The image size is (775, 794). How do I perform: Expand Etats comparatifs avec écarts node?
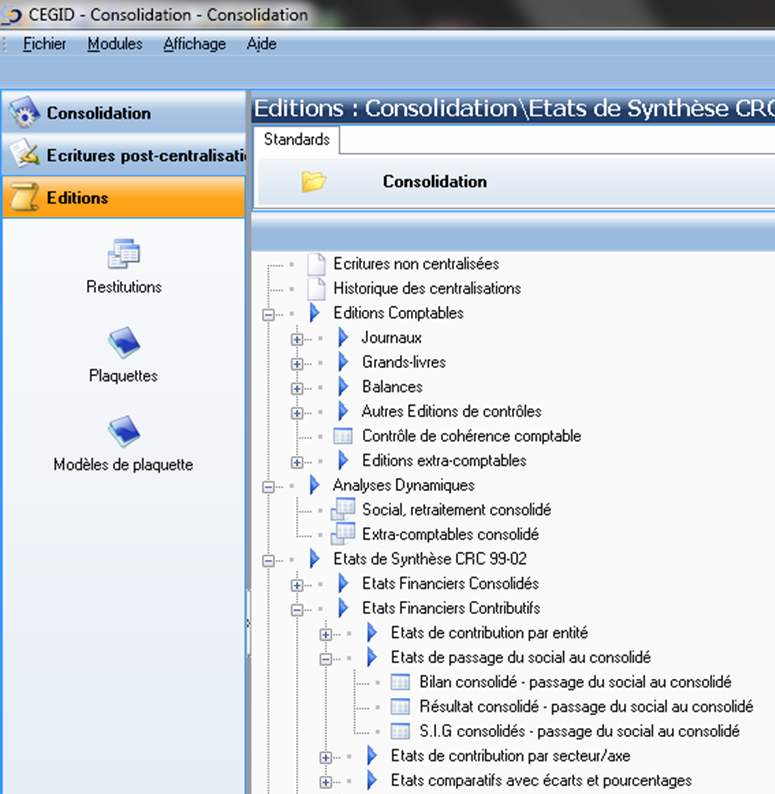coord(326,782)
